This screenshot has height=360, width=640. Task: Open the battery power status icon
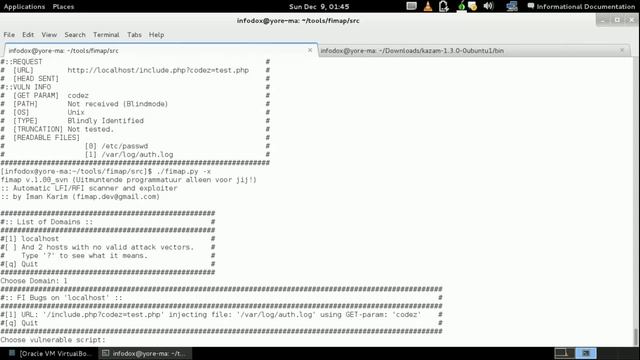[444, 6]
